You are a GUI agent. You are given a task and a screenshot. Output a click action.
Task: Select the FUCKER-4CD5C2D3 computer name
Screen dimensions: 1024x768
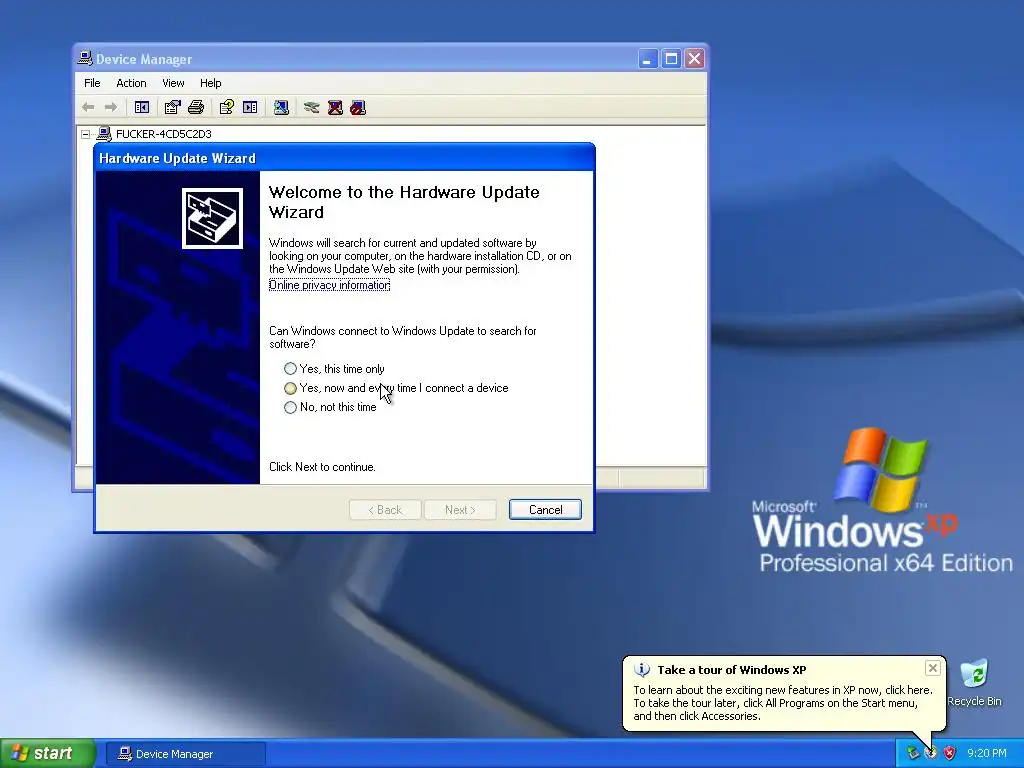click(164, 134)
